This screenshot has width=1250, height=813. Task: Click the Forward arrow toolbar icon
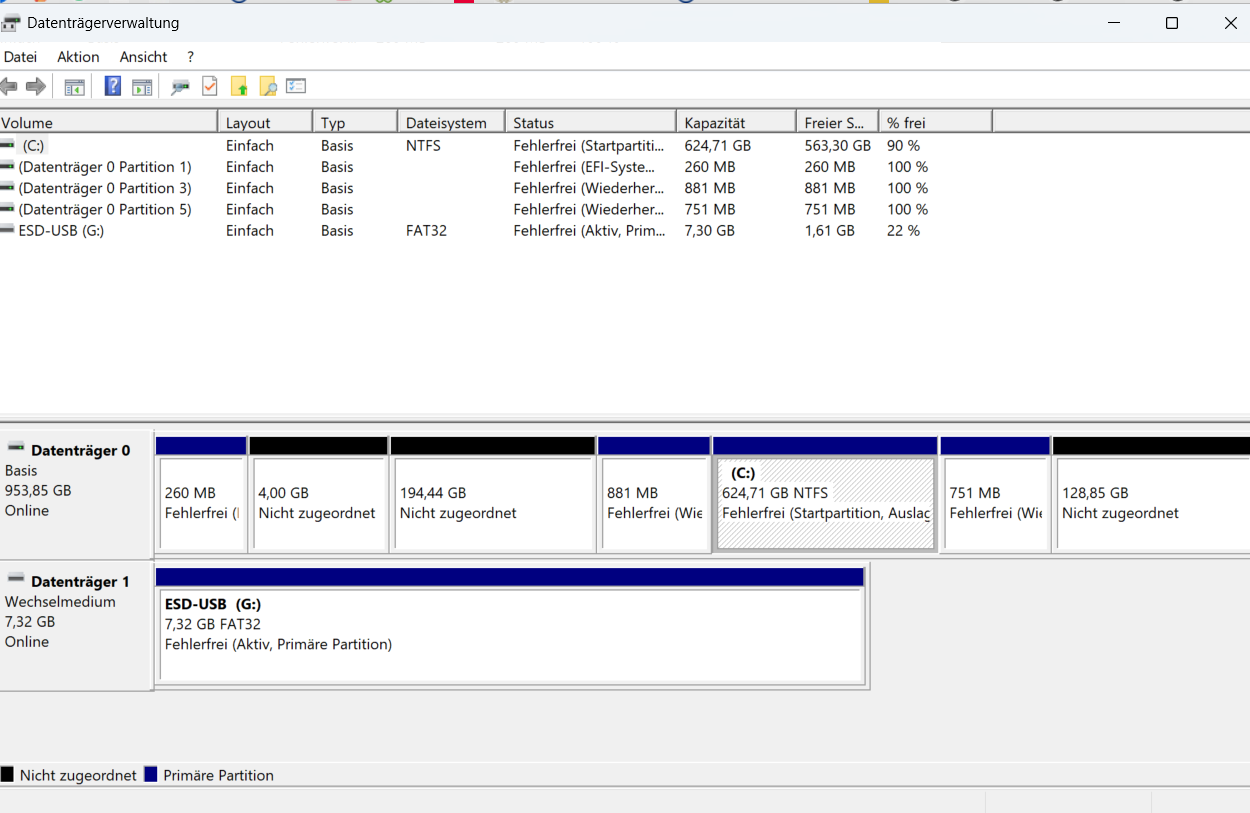tap(36, 87)
